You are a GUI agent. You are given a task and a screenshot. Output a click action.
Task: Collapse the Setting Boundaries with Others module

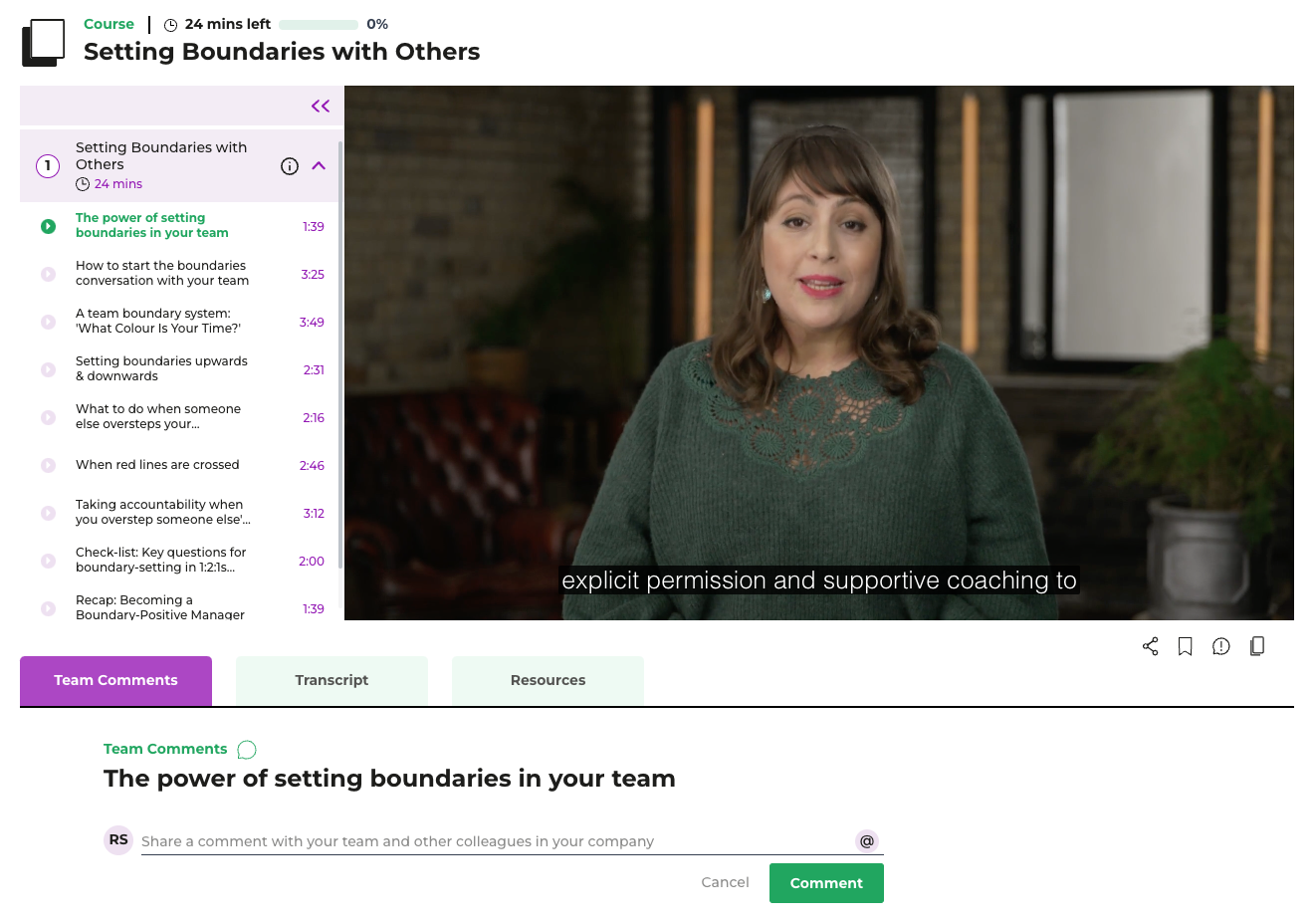pyautogui.click(x=319, y=166)
